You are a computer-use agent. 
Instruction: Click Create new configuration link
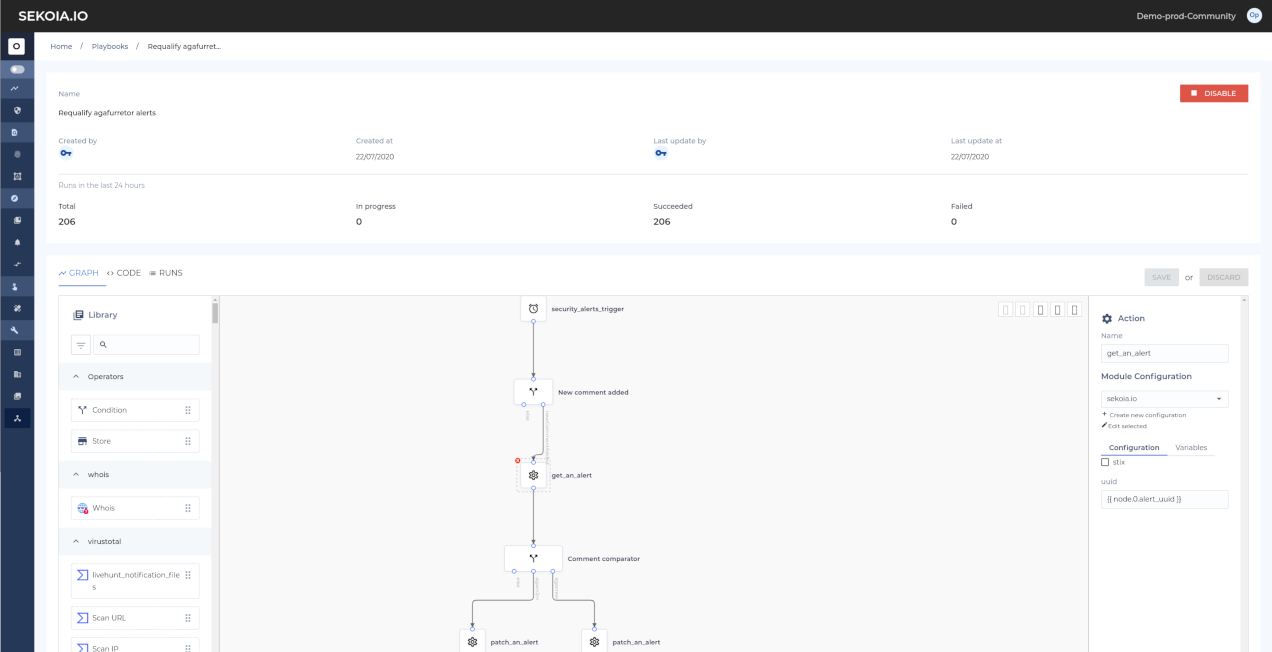click(1144, 415)
